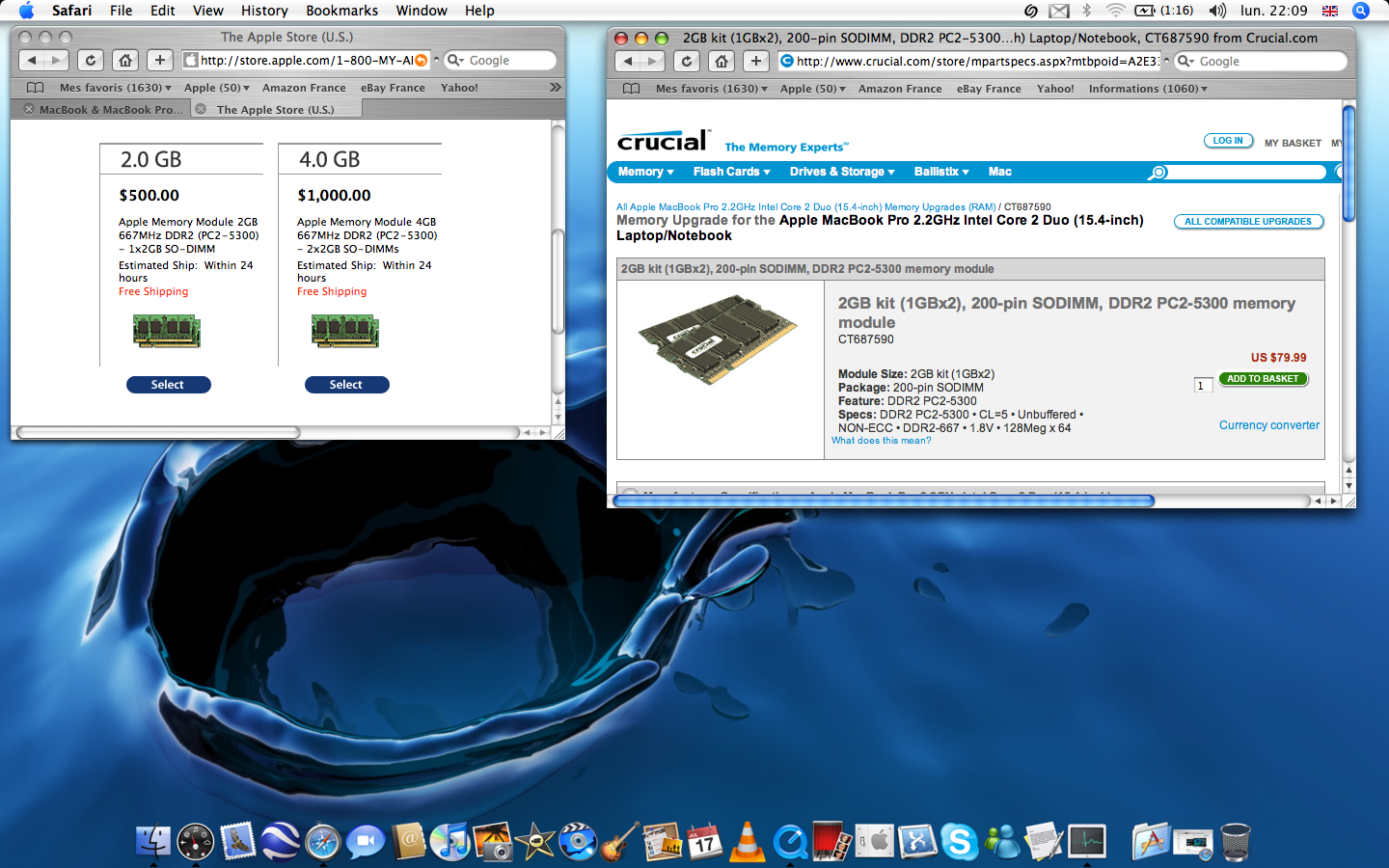The width and height of the screenshot is (1389, 868).
Task: Launch Photo Booth from the dock
Action: (x=832, y=841)
